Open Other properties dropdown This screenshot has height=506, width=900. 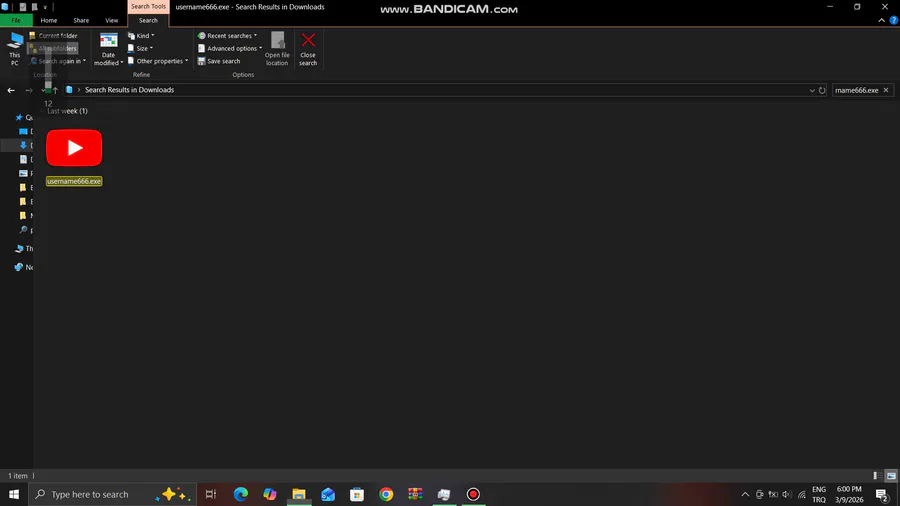click(158, 61)
